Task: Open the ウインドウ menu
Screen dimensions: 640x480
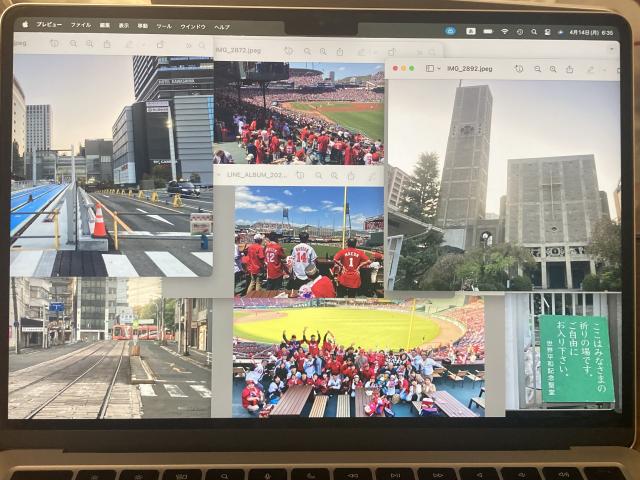Action: (193, 27)
